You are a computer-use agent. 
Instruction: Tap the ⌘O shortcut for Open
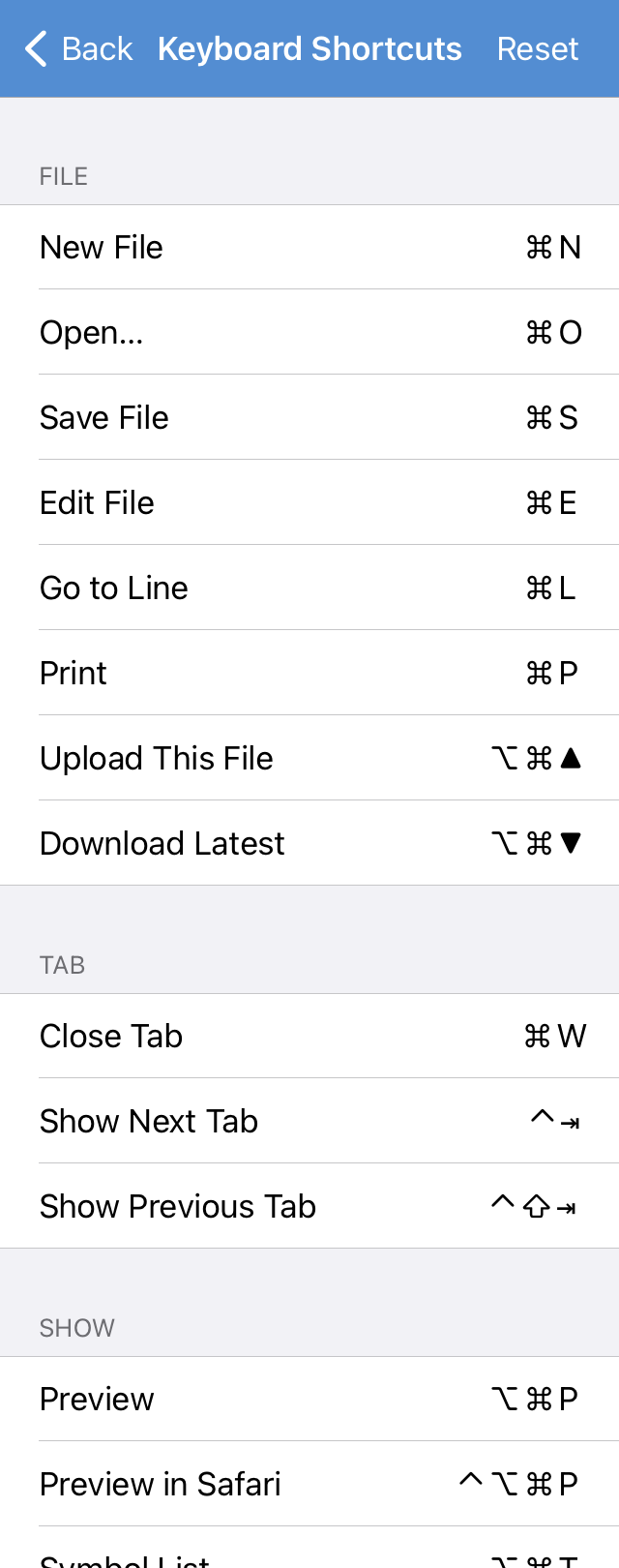click(553, 332)
